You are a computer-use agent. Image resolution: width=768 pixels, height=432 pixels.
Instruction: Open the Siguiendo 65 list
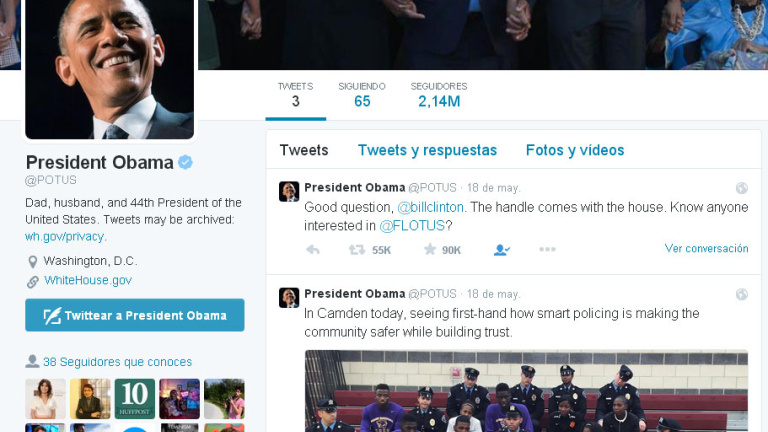(362, 96)
